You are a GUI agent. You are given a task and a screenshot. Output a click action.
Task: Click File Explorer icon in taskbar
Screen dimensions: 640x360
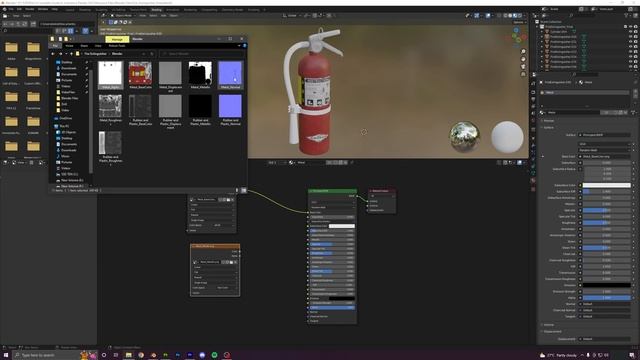(129, 355)
